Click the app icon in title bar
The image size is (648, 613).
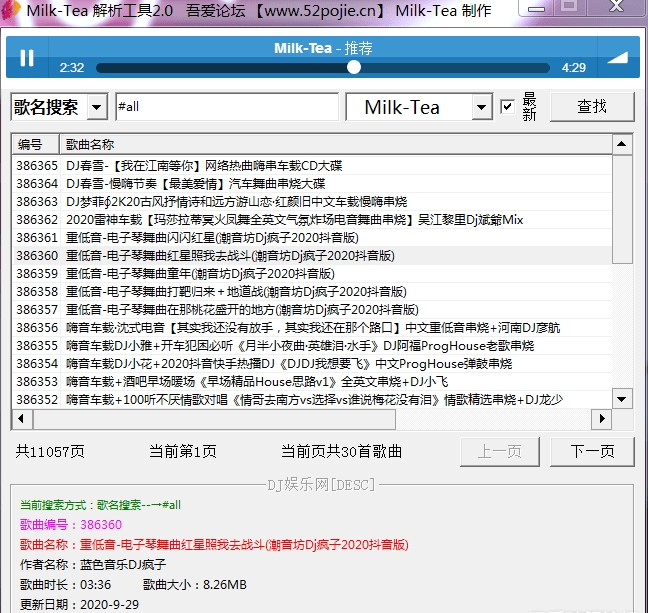click(12, 11)
